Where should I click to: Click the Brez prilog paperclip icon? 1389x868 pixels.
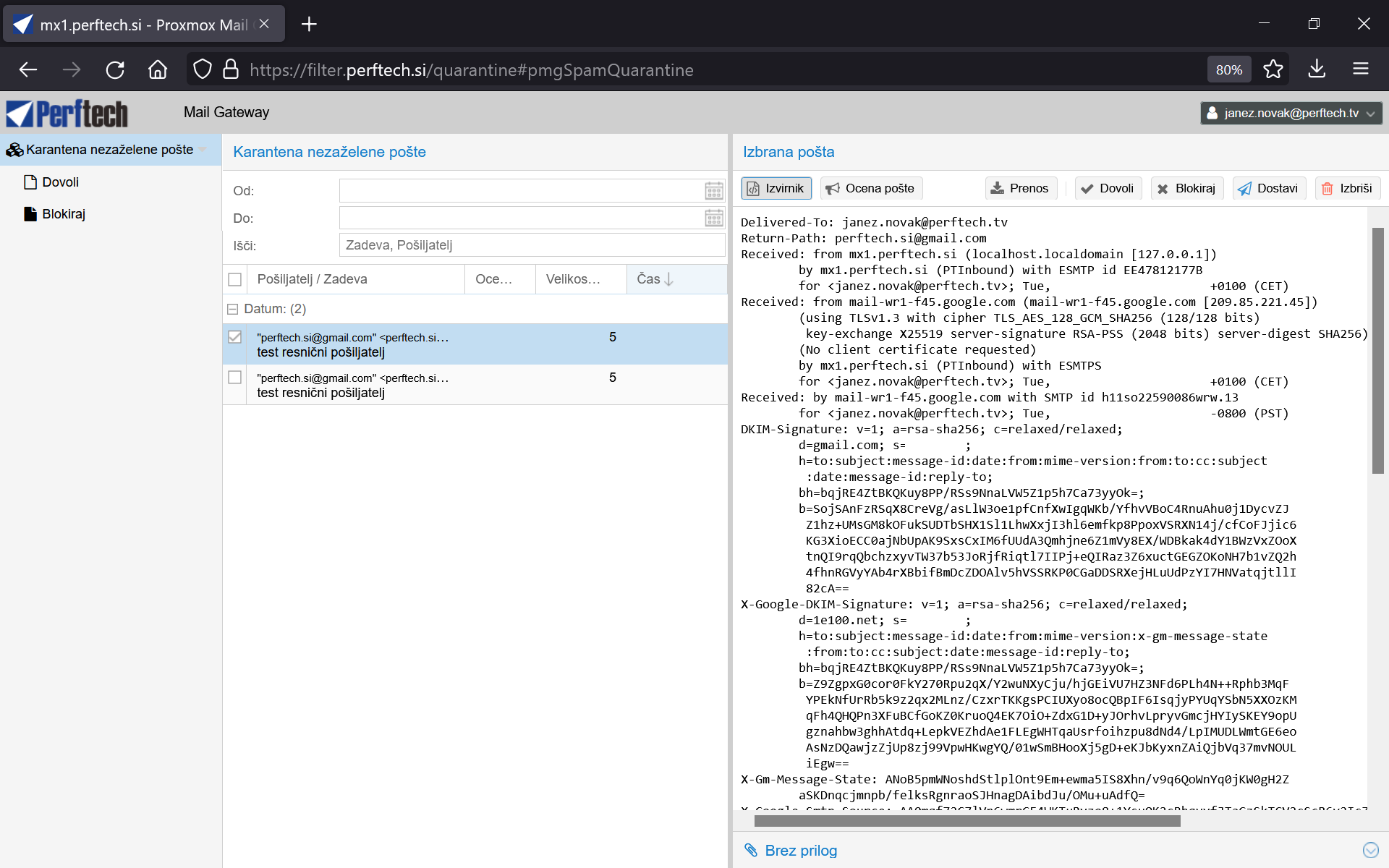point(751,851)
